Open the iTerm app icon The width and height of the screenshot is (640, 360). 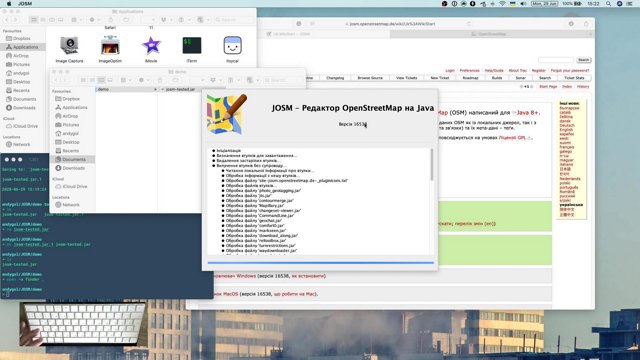click(x=191, y=45)
